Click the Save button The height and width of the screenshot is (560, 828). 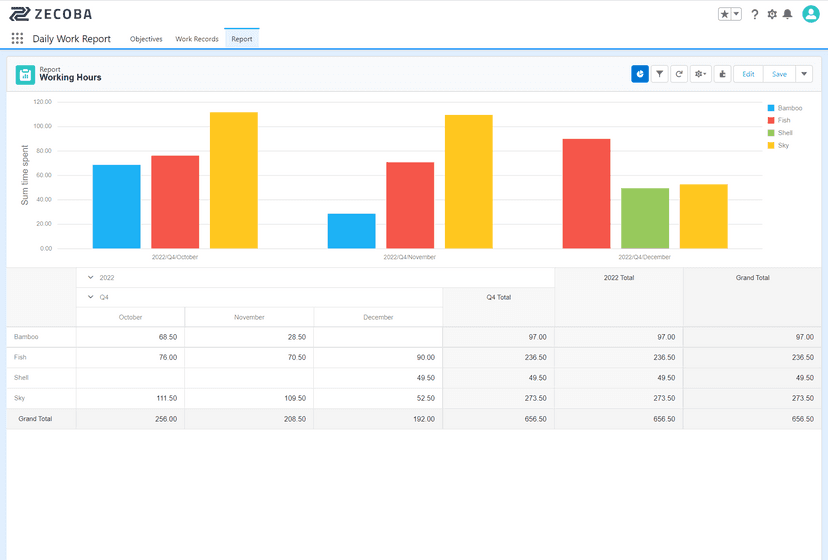tap(779, 74)
